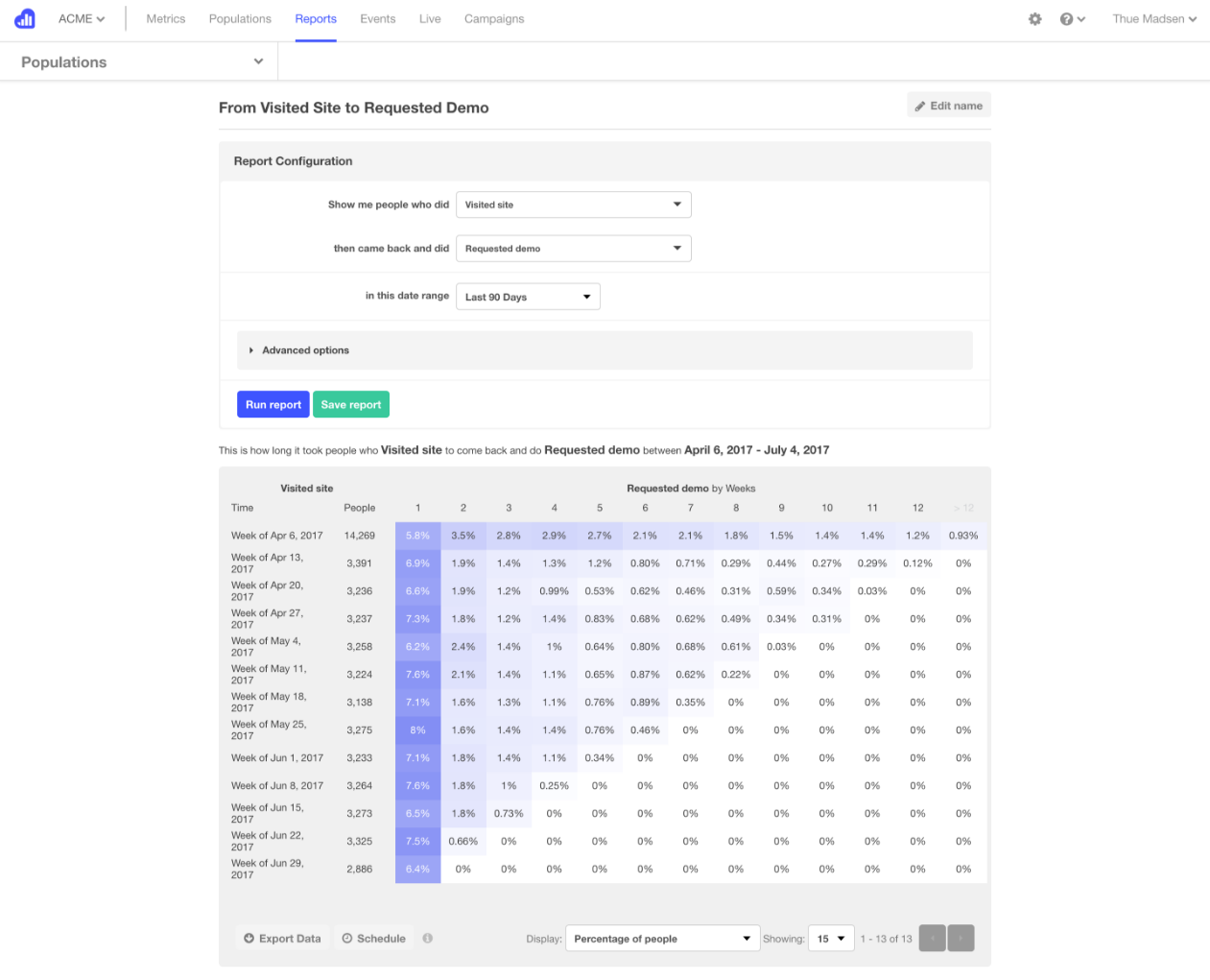Image resolution: width=1210 pixels, height=980 pixels.
Task: Click the next page arrow below the table
Action: coord(961,938)
